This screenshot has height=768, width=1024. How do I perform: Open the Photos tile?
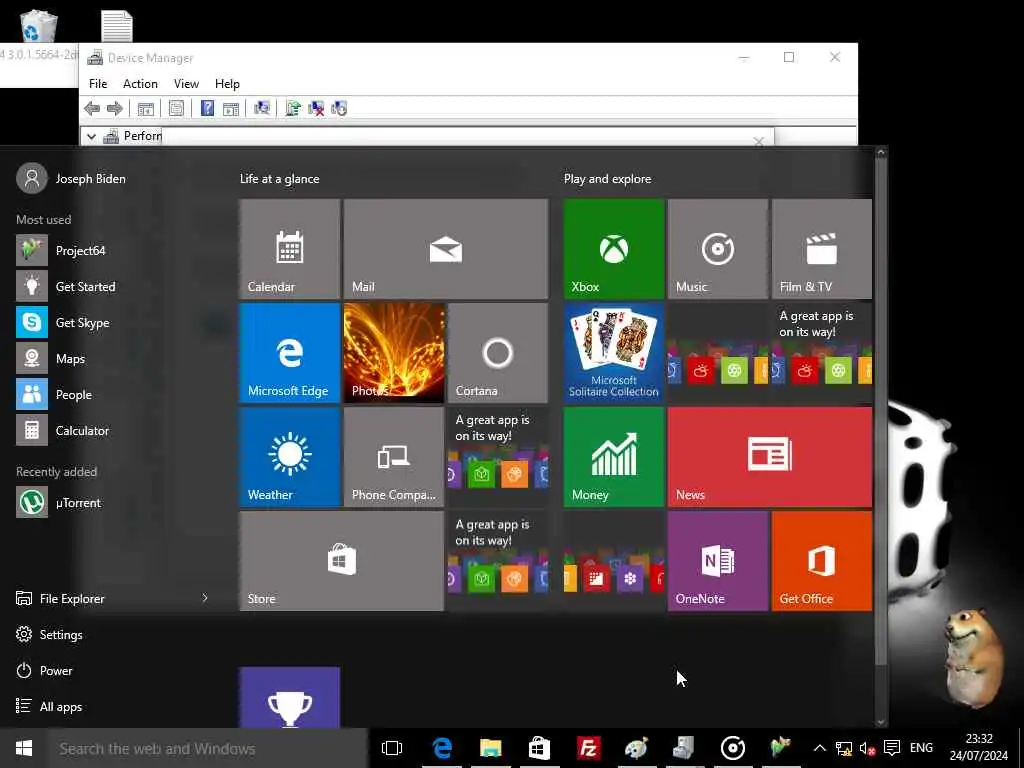pos(394,353)
